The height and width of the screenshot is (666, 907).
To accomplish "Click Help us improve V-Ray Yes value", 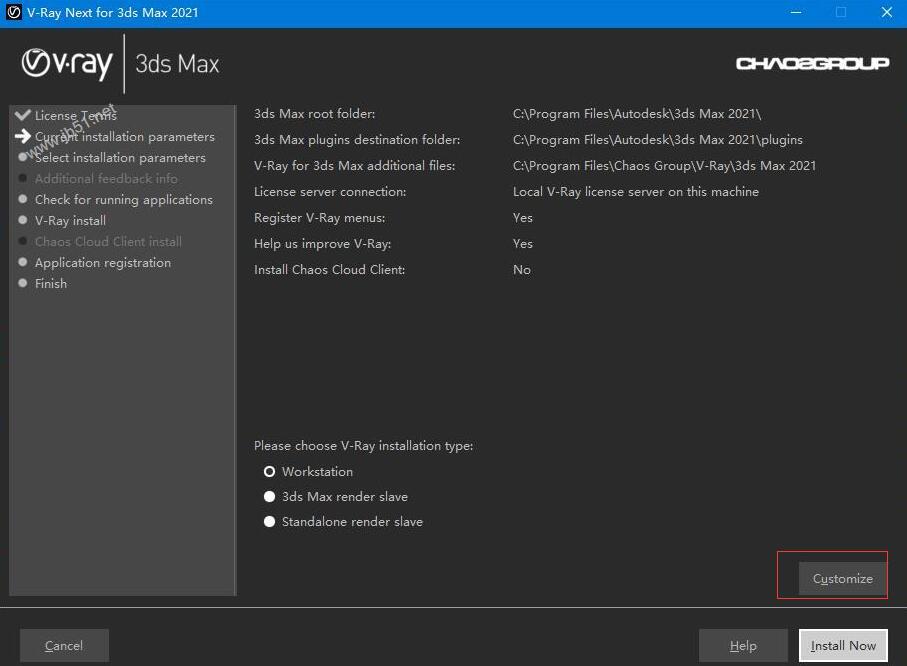I will [522, 244].
